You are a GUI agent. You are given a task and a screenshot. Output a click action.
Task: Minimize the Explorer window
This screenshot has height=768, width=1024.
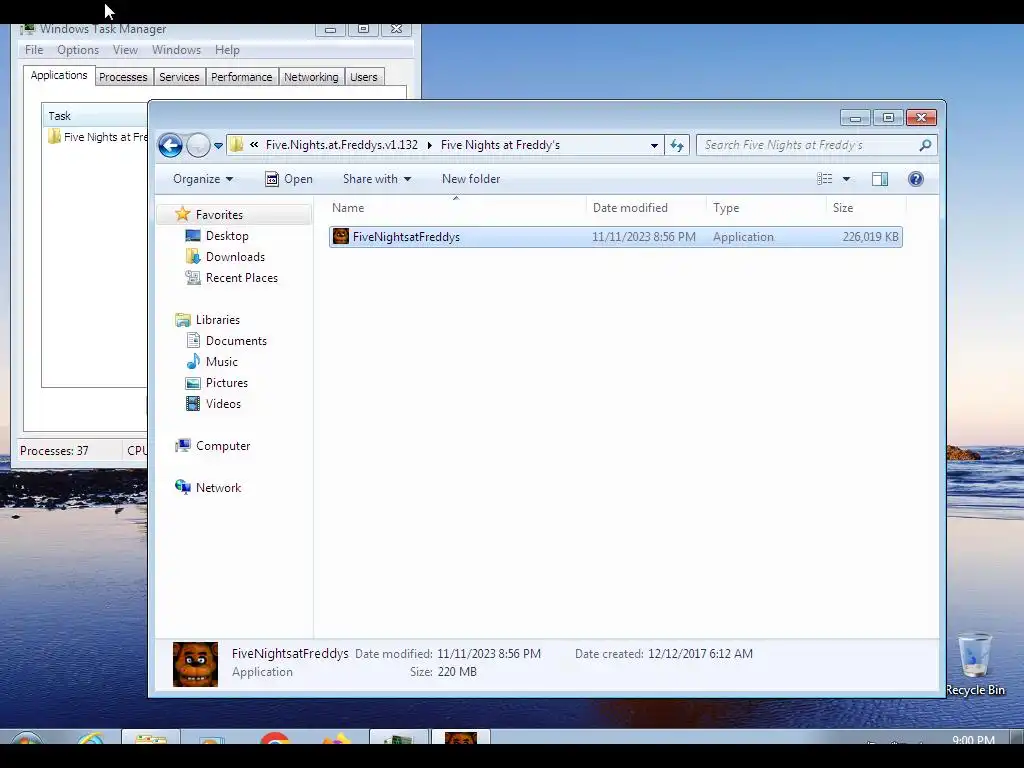click(855, 118)
